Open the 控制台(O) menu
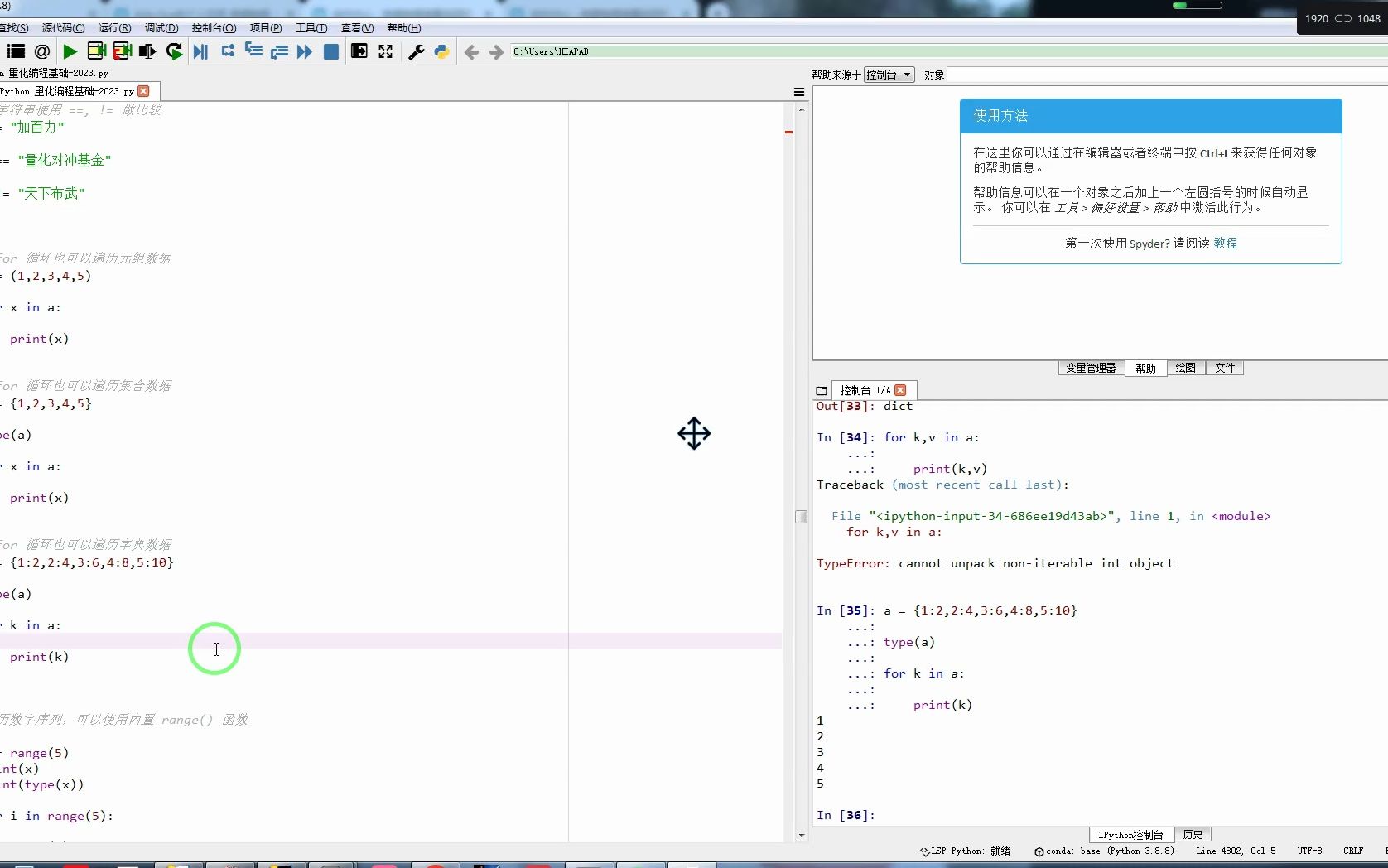Screen dimensions: 1388x868 (214, 28)
